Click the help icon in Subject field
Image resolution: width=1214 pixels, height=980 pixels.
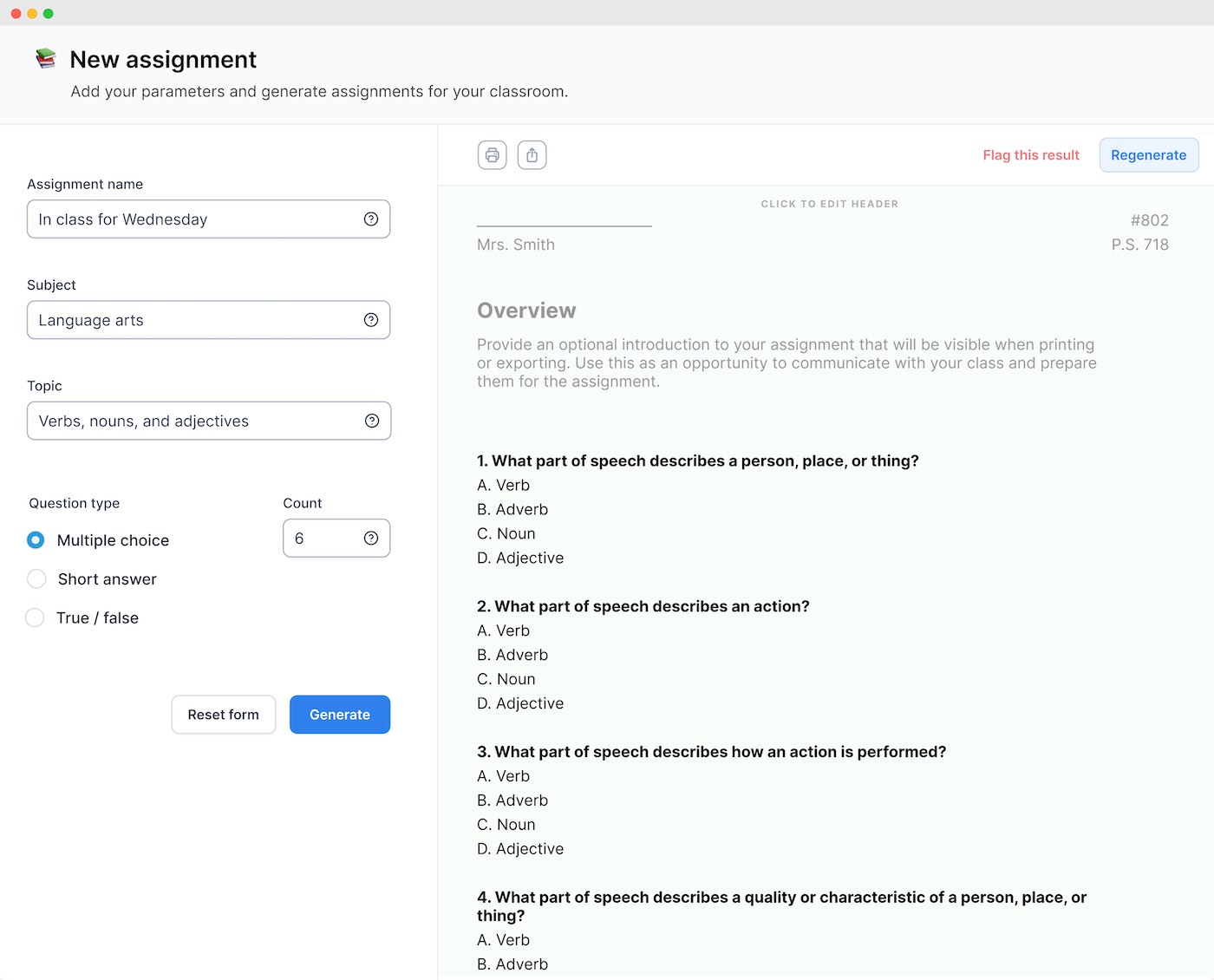click(x=371, y=320)
